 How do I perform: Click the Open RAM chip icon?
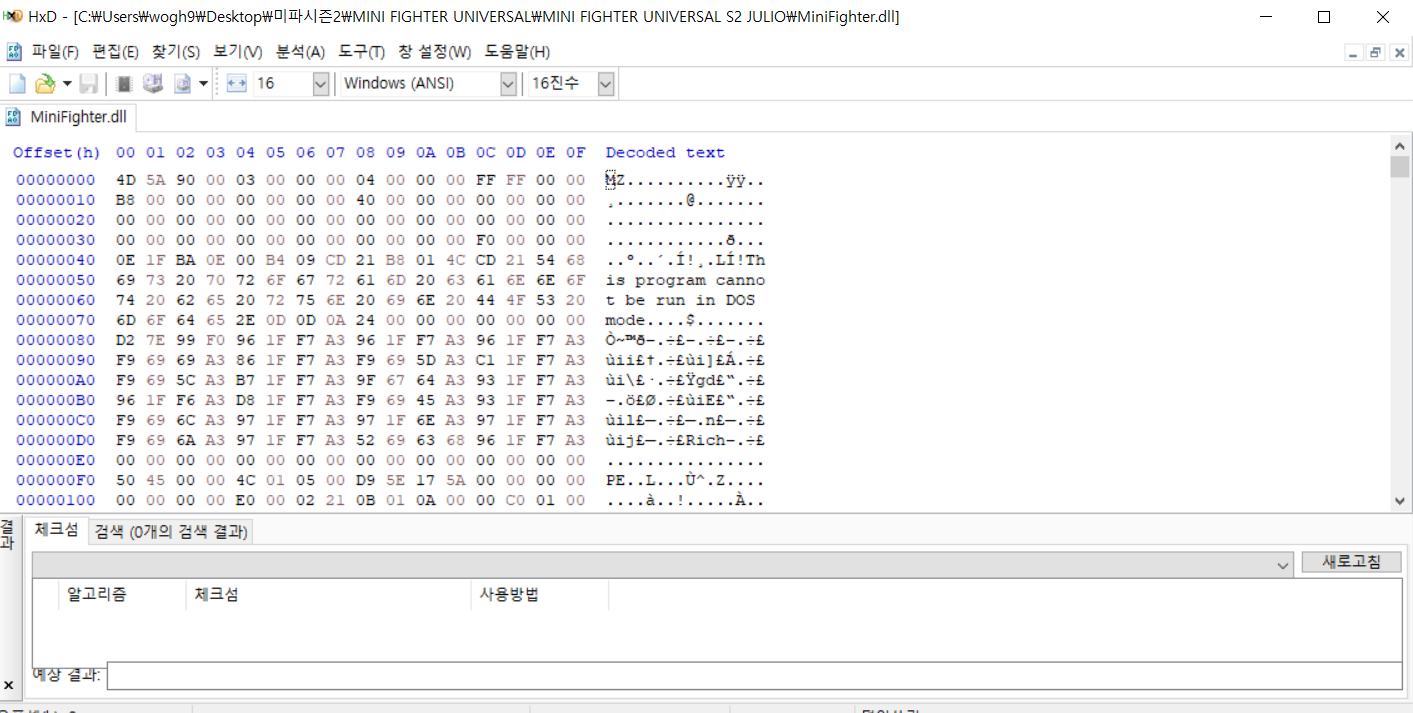125,84
